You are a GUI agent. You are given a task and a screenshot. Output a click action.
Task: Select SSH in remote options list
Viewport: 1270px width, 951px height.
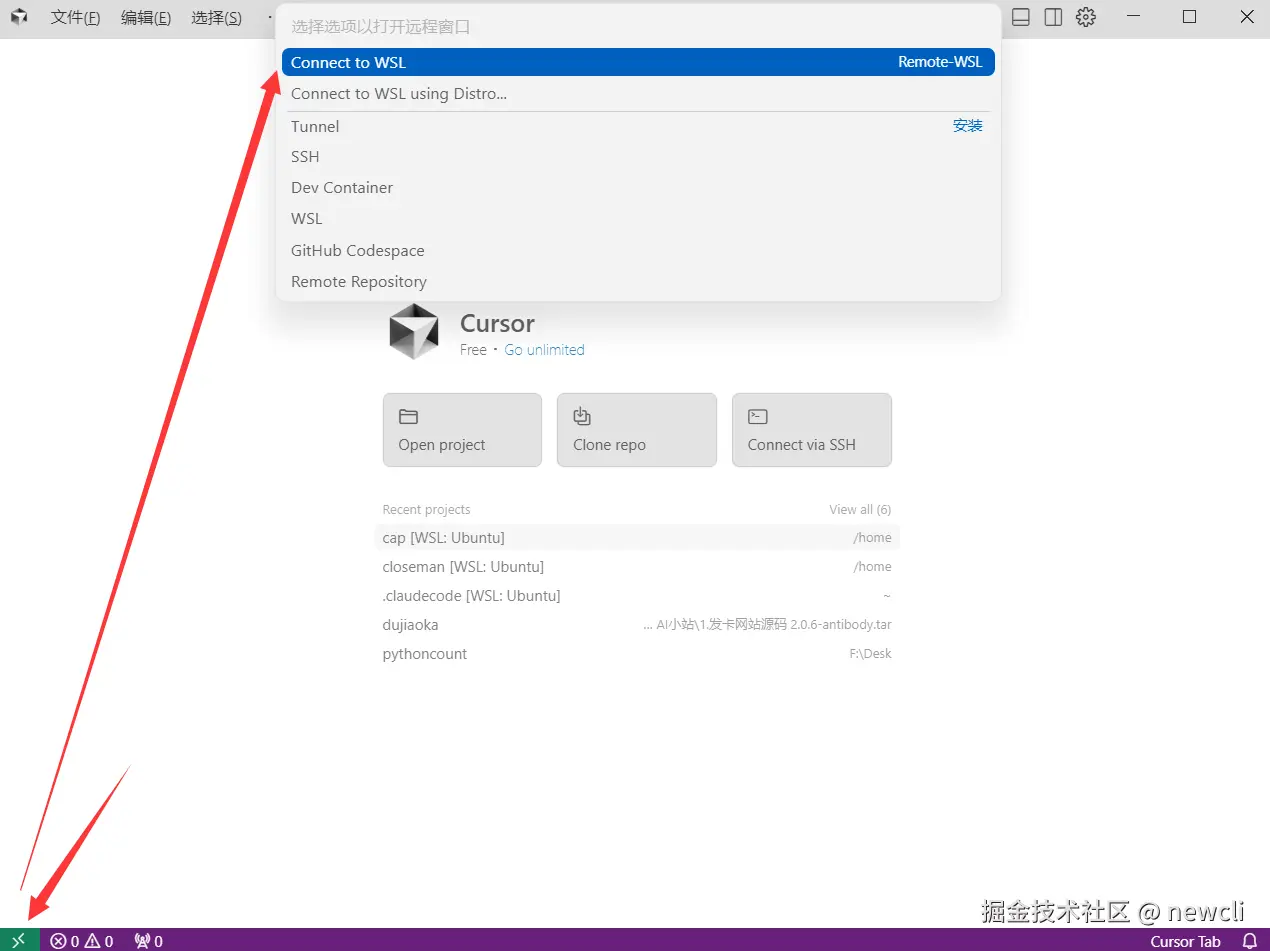click(x=638, y=157)
